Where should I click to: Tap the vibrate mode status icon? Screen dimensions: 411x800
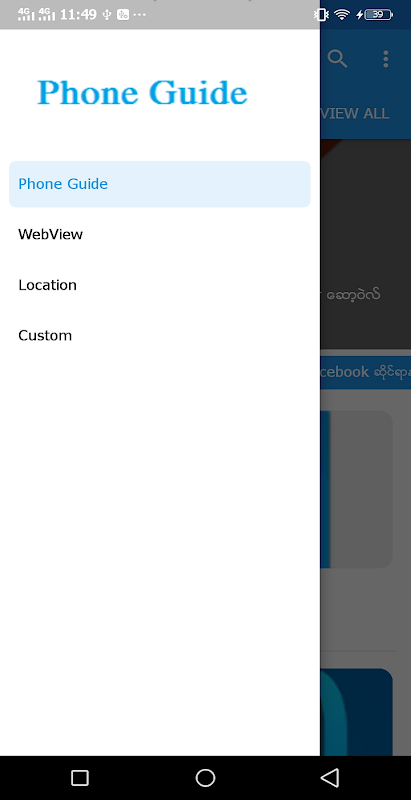click(x=321, y=15)
